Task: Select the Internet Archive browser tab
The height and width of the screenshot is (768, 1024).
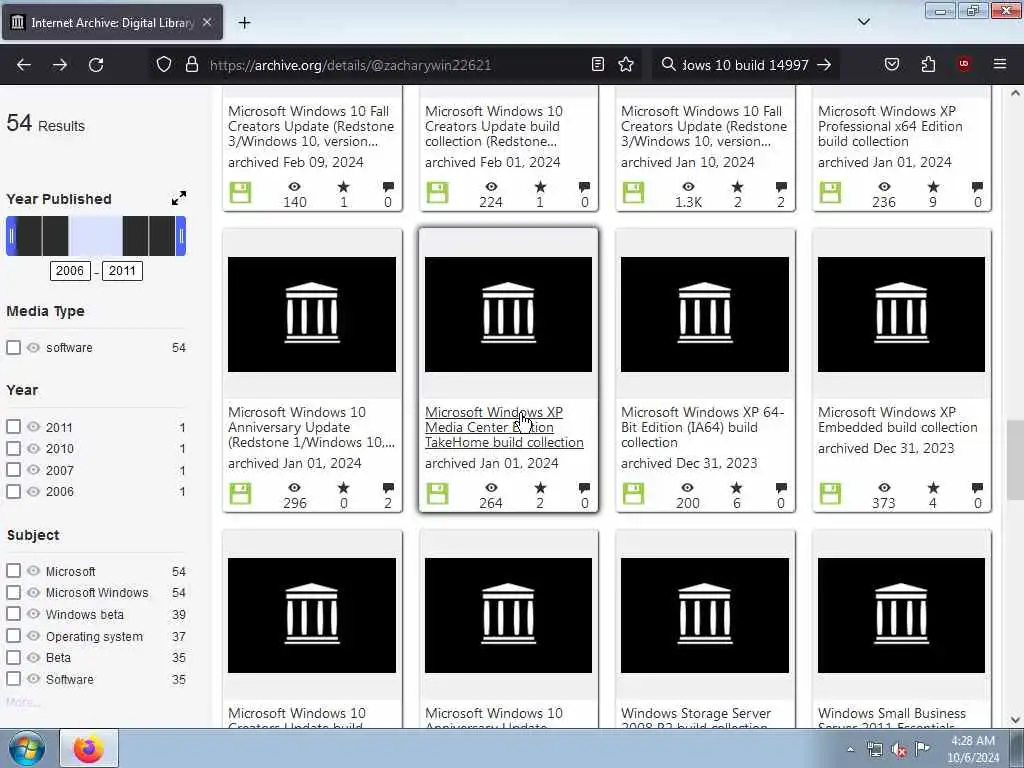Action: [x=112, y=22]
